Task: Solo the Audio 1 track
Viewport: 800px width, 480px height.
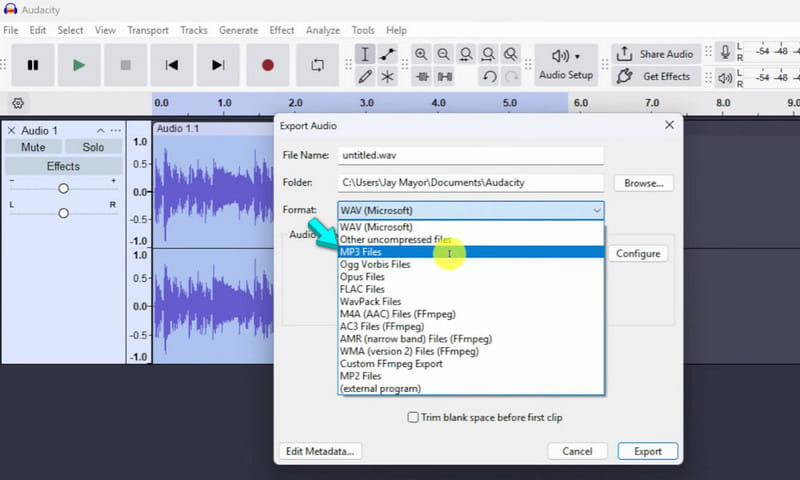Action: tap(93, 147)
